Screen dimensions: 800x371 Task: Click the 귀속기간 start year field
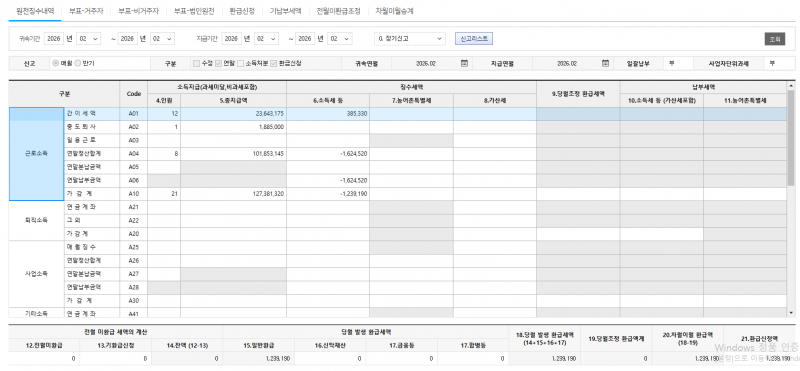coord(54,38)
